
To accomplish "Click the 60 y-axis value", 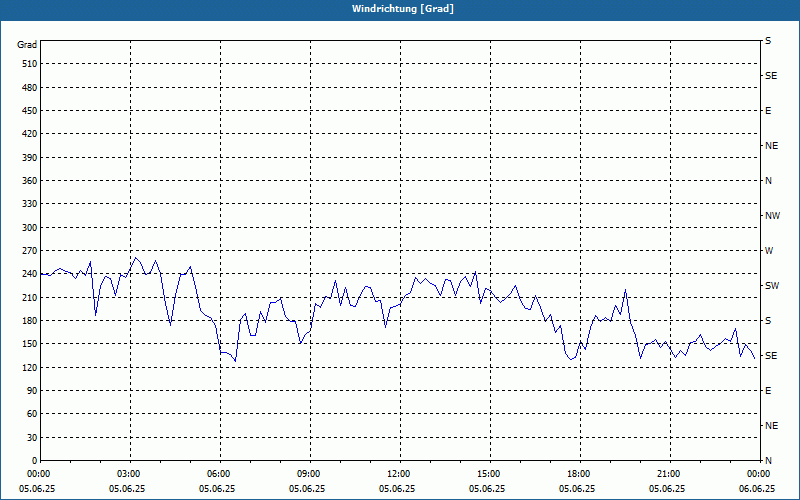I will click(32, 414).
